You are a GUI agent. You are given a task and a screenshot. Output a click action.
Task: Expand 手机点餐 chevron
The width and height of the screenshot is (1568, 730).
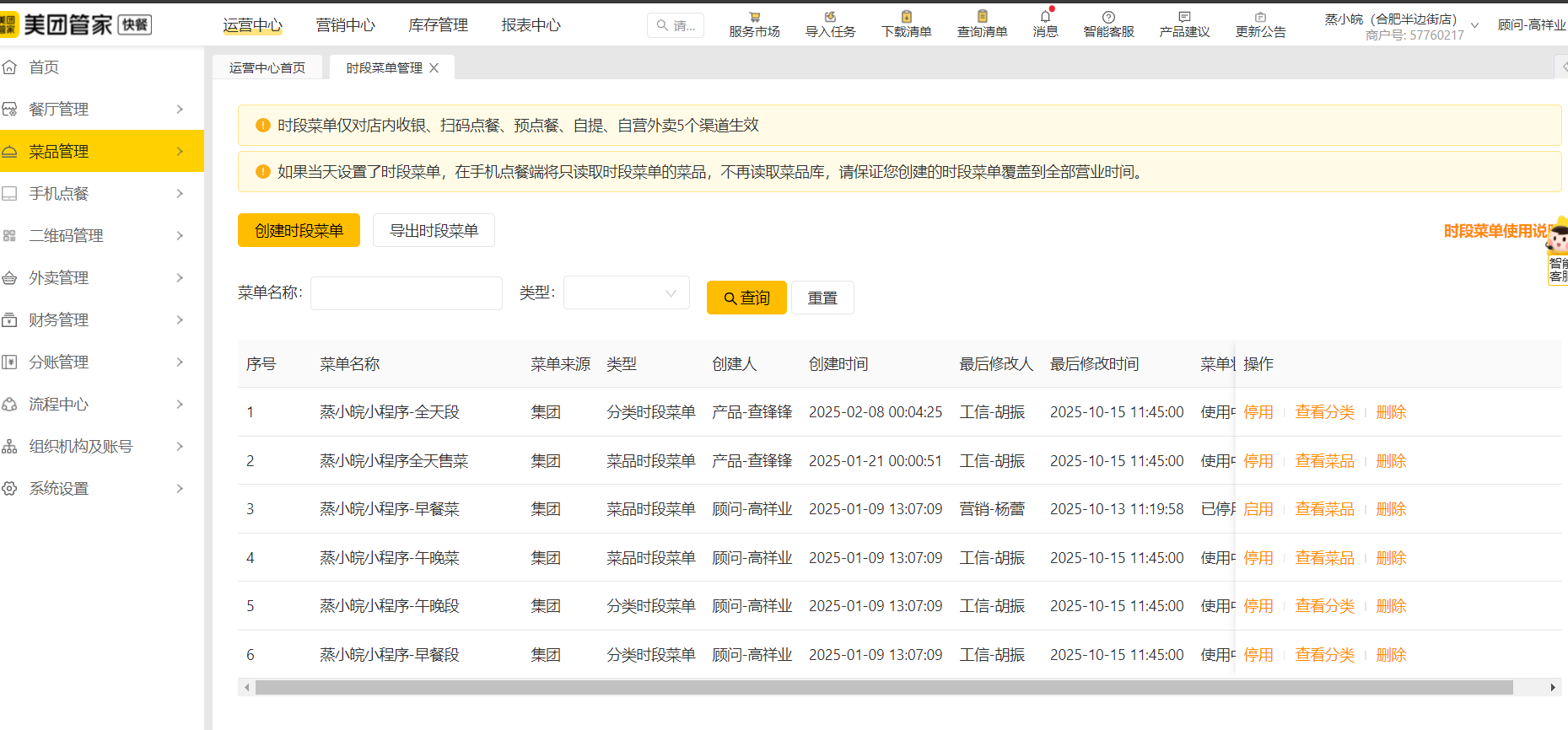180,193
